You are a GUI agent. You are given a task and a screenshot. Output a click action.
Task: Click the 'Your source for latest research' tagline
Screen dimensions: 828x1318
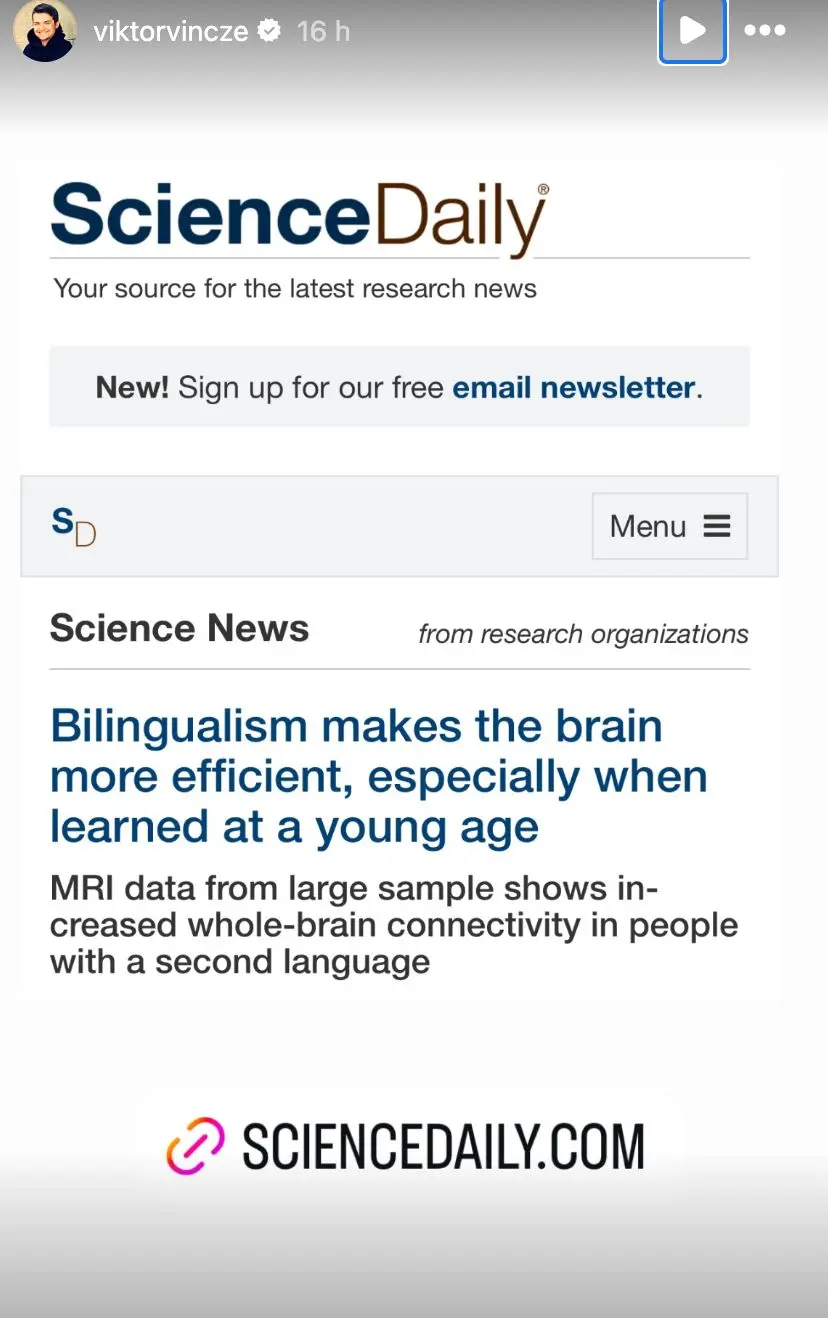pyautogui.click(x=295, y=289)
